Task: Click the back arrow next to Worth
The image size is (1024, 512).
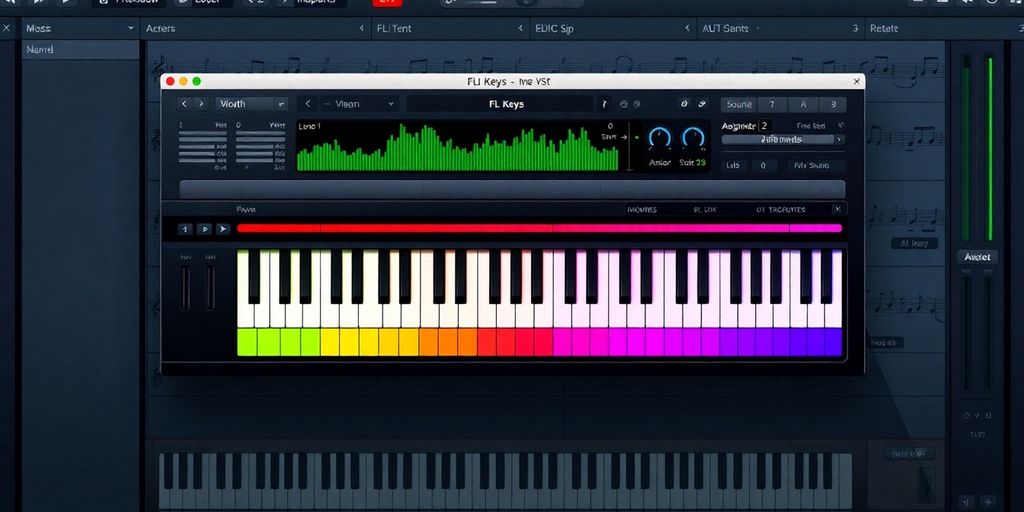Action: pyautogui.click(x=184, y=104)
